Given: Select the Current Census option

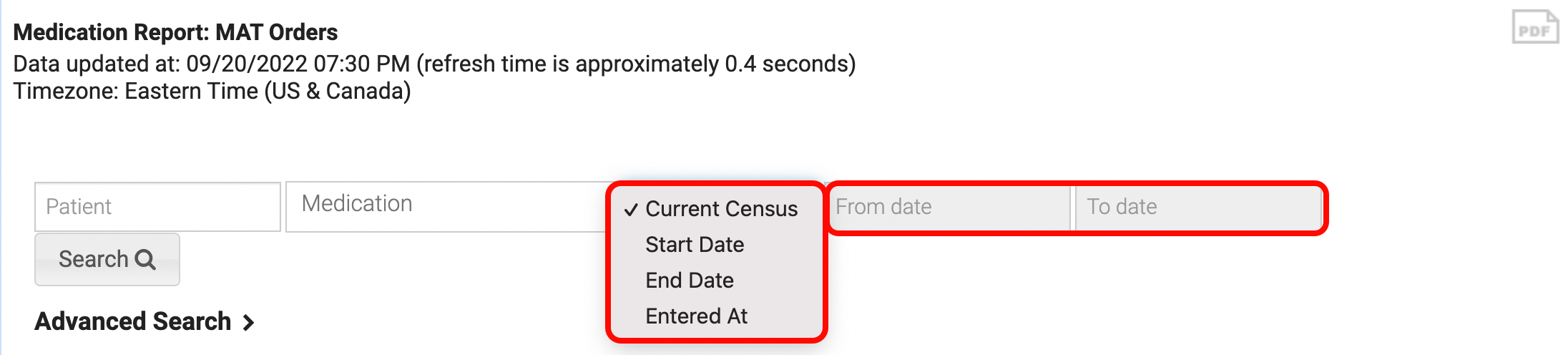Looking at the screenshot, I should (721, 209).
